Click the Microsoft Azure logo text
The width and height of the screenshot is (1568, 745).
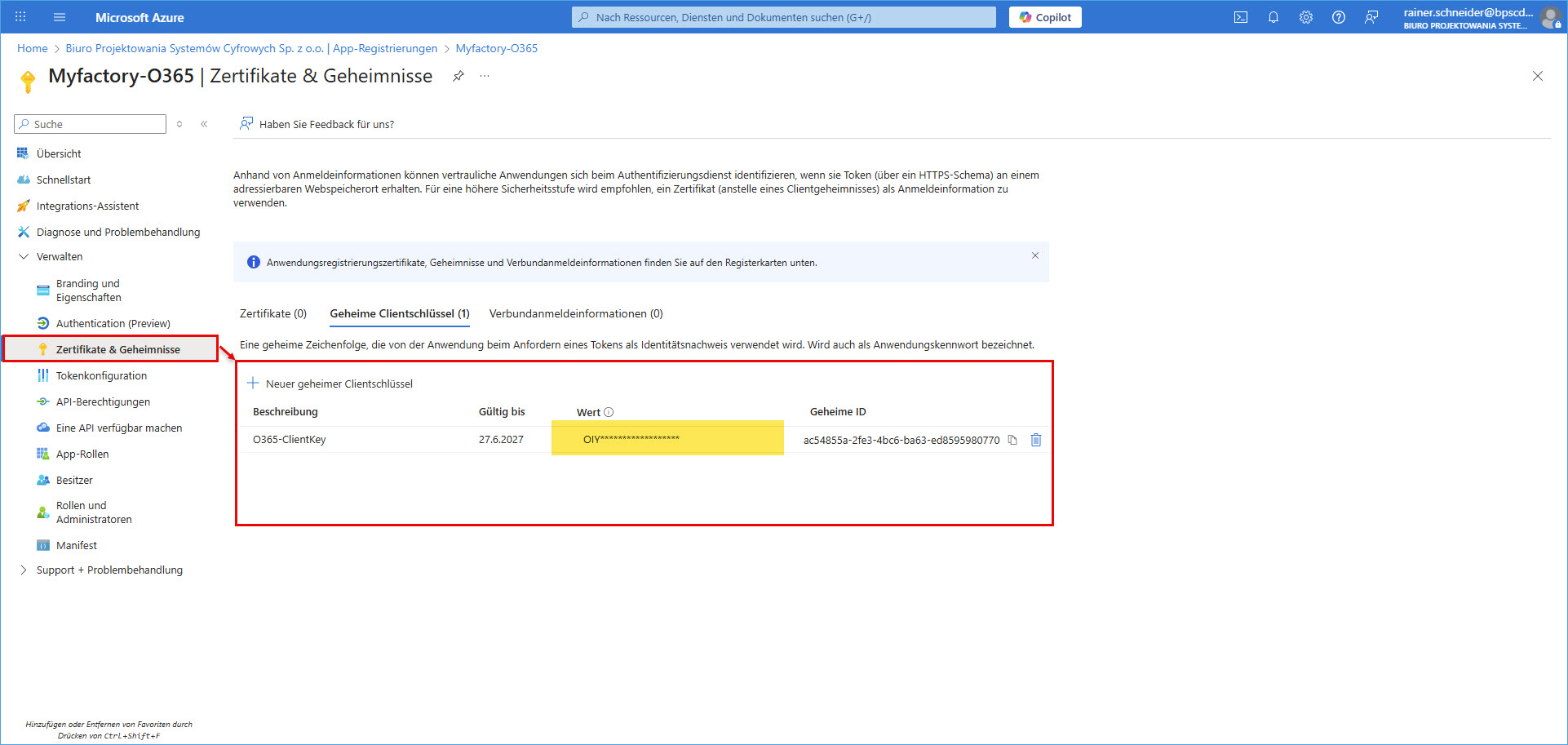pyautogui.click(x=140, y=17)
